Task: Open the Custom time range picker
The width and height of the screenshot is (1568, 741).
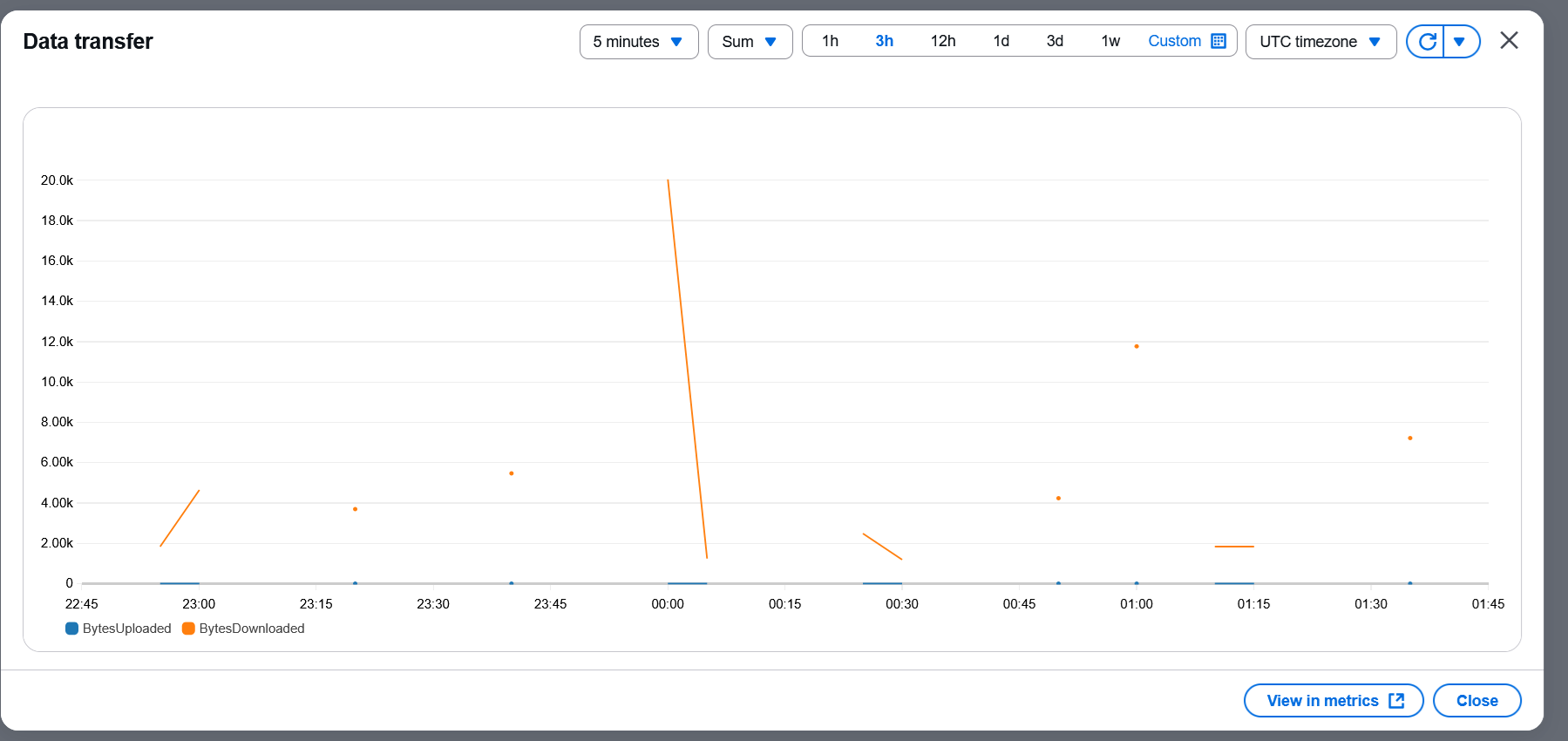Action: click(x=1174, y=41)
